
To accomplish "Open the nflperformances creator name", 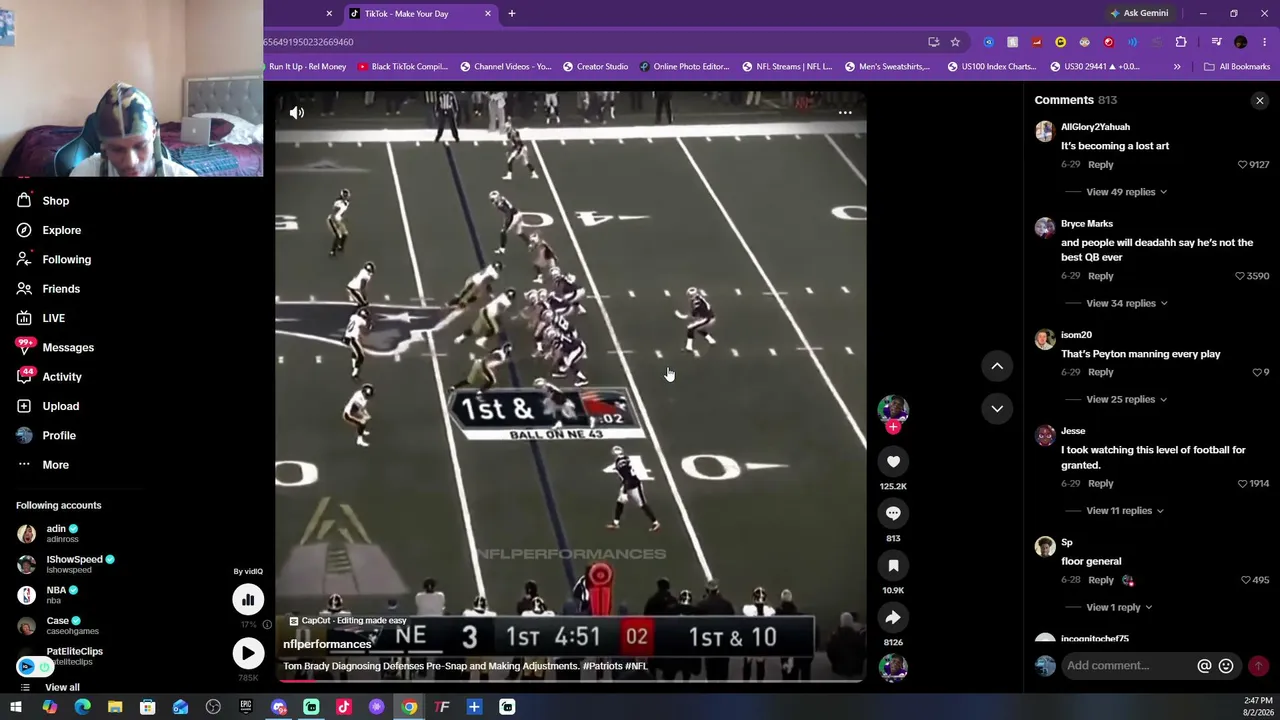I will [327, 644].
